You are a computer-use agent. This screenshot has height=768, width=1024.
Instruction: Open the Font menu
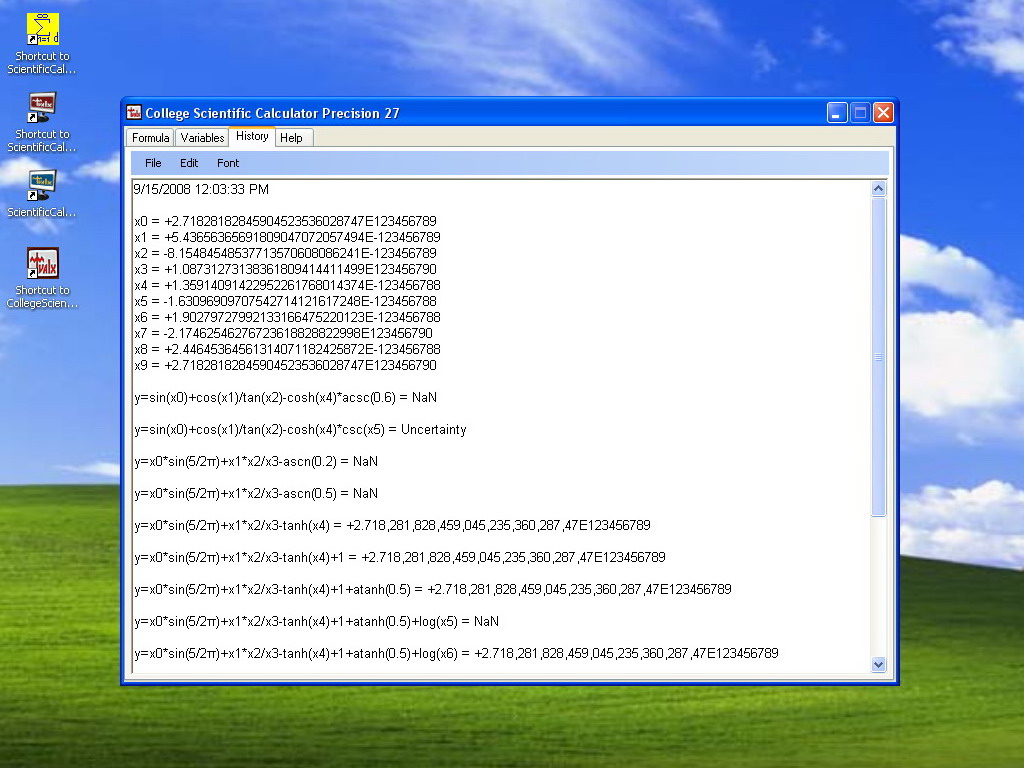pyautogui.click(x=228, y=163)
